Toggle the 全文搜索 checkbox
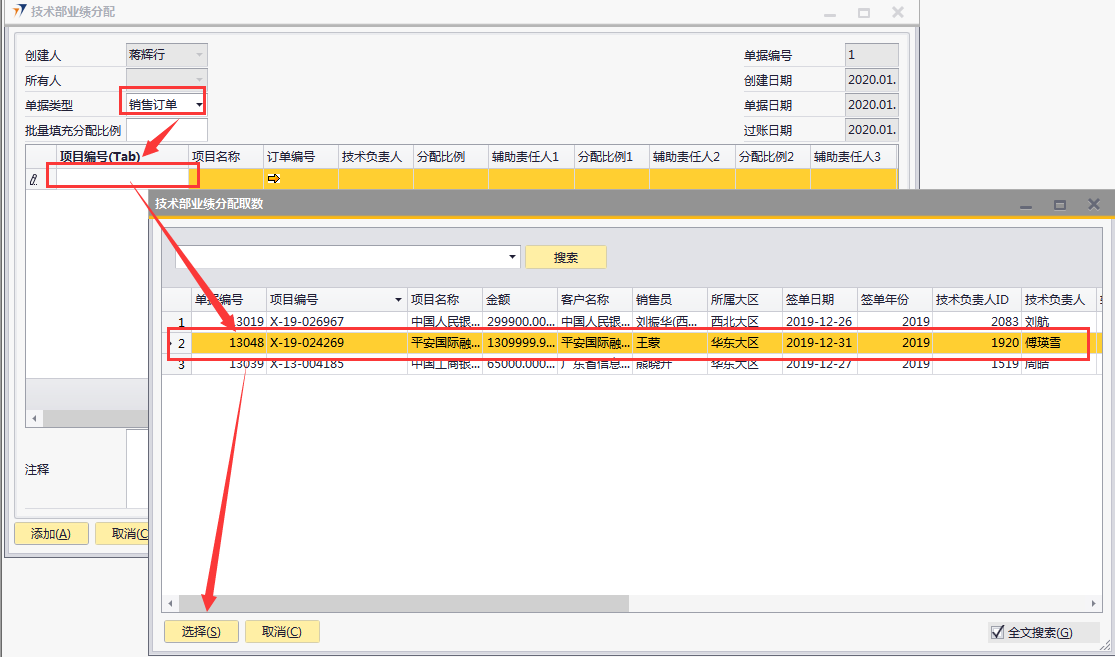Viewport: 1115px width, 657px height. tap(996, 632)
